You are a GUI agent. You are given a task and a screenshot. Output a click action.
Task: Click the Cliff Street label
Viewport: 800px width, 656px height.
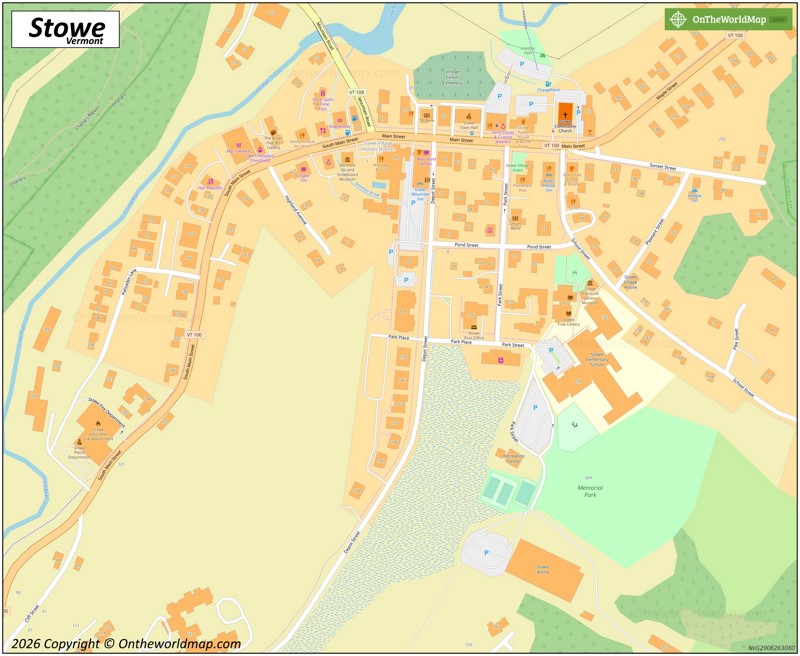[32, 614]
